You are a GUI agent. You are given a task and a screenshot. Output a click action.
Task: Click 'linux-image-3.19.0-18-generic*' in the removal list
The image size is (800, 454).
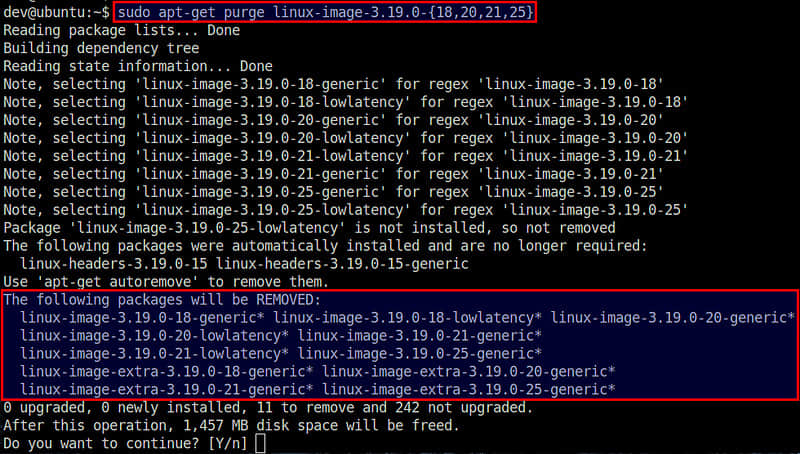pos(142,318)
